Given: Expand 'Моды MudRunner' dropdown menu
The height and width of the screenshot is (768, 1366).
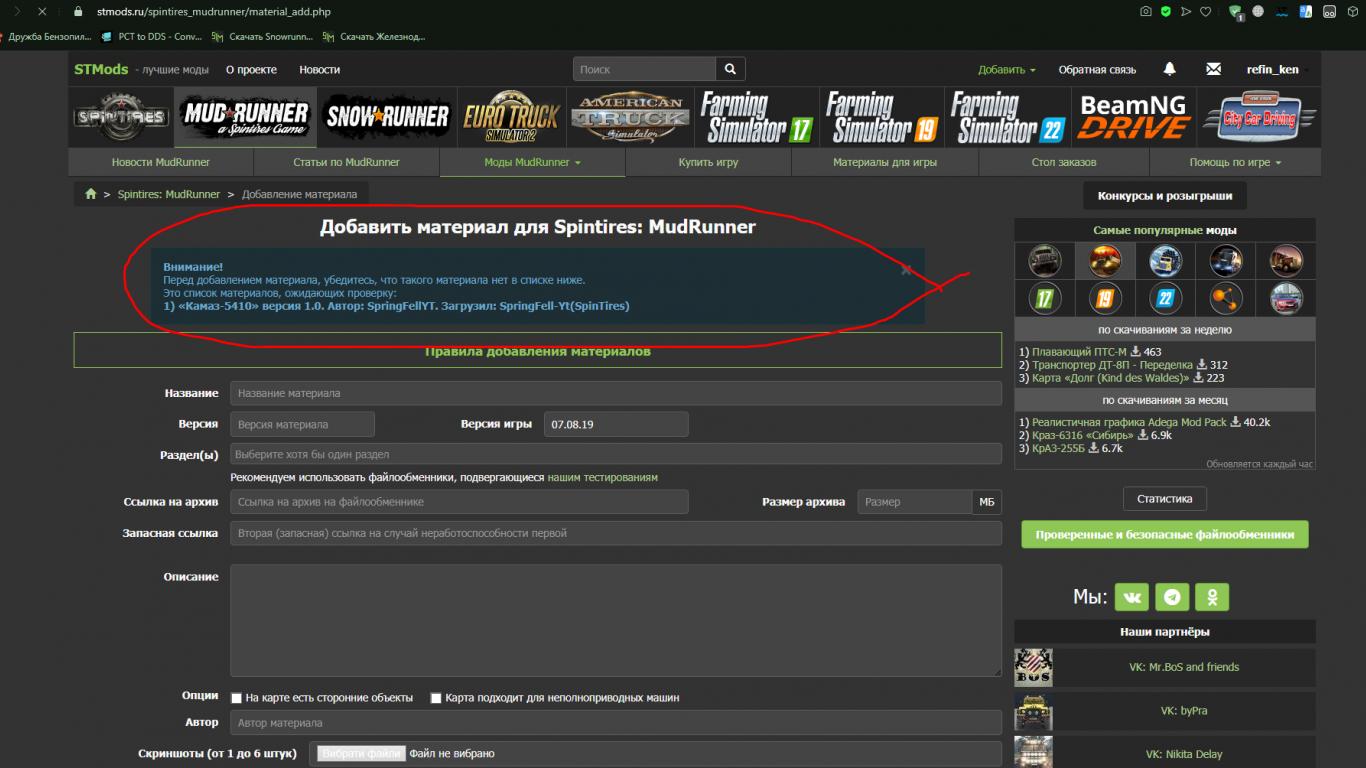Looking at the screenshot, I should (x=532, y=162).
